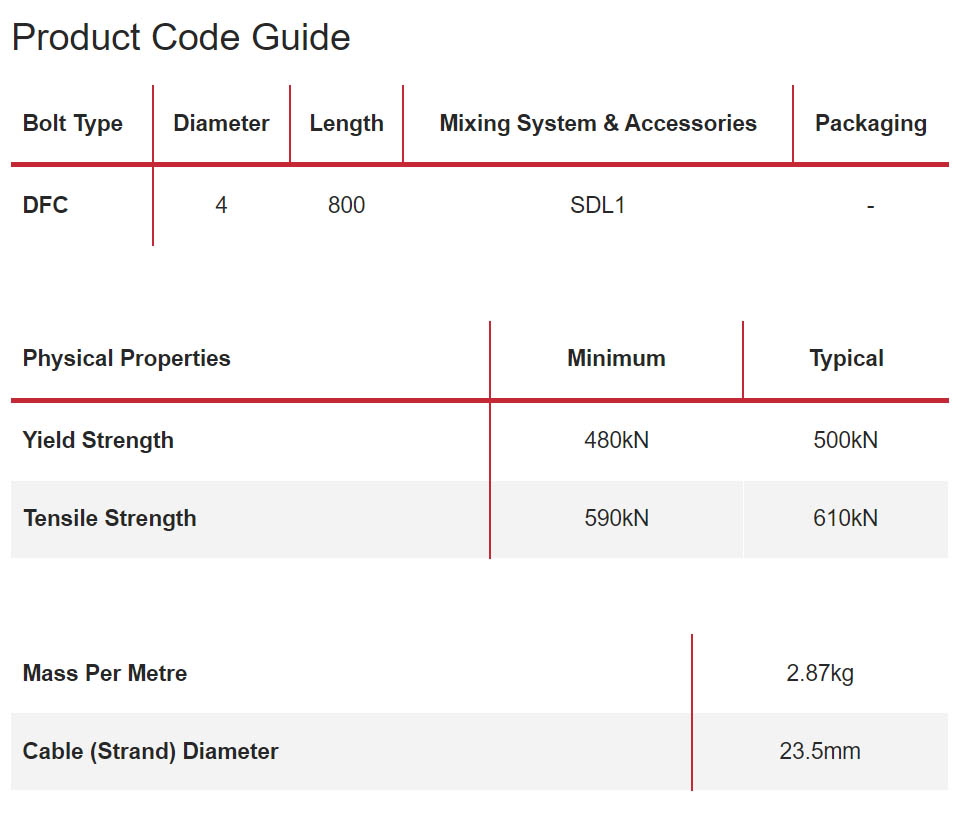Click the Product Code Guide heading
This screenshot has width=961, height=815.
tap(181, 38)
